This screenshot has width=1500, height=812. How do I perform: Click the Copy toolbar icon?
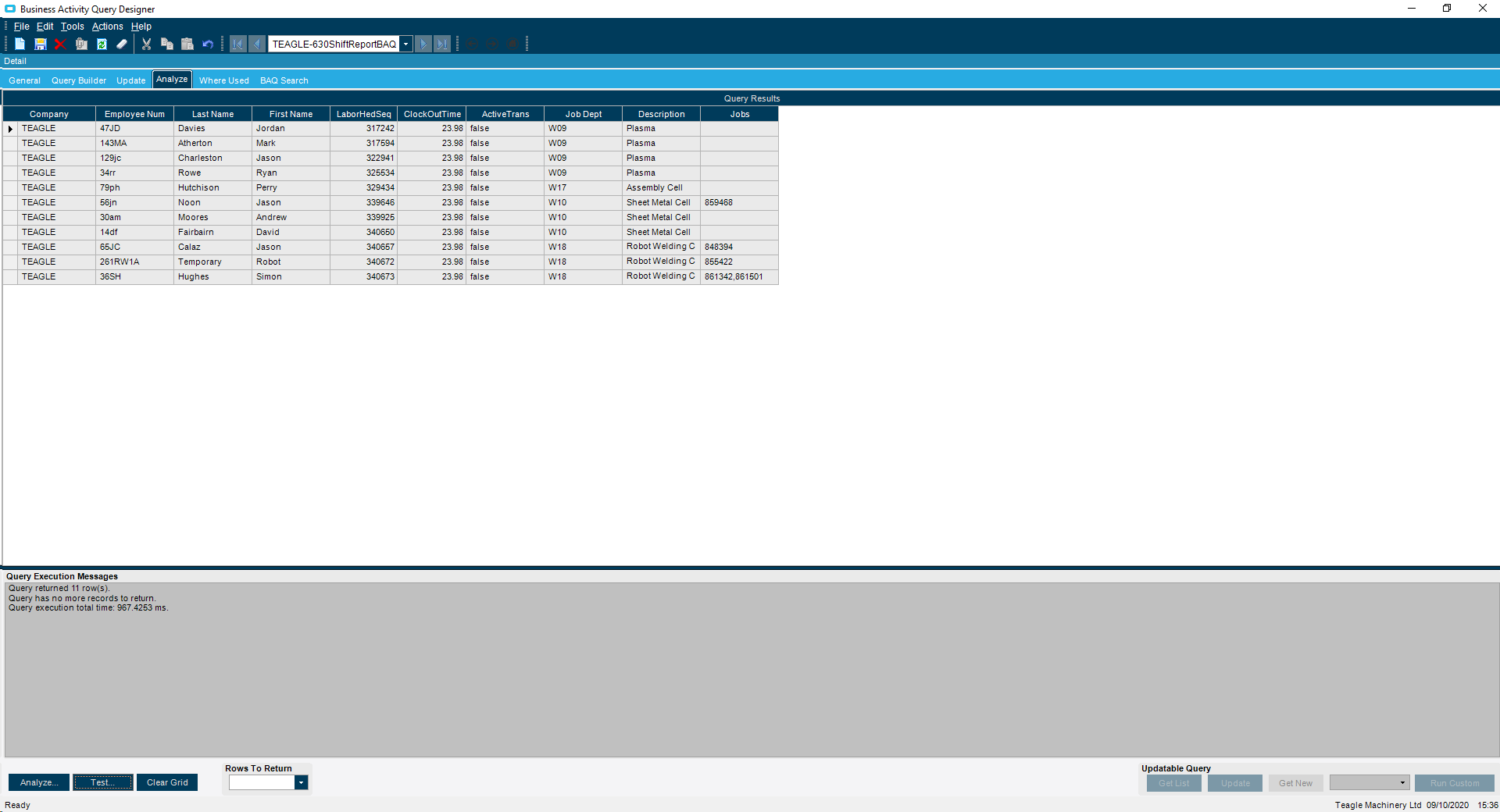166,45
